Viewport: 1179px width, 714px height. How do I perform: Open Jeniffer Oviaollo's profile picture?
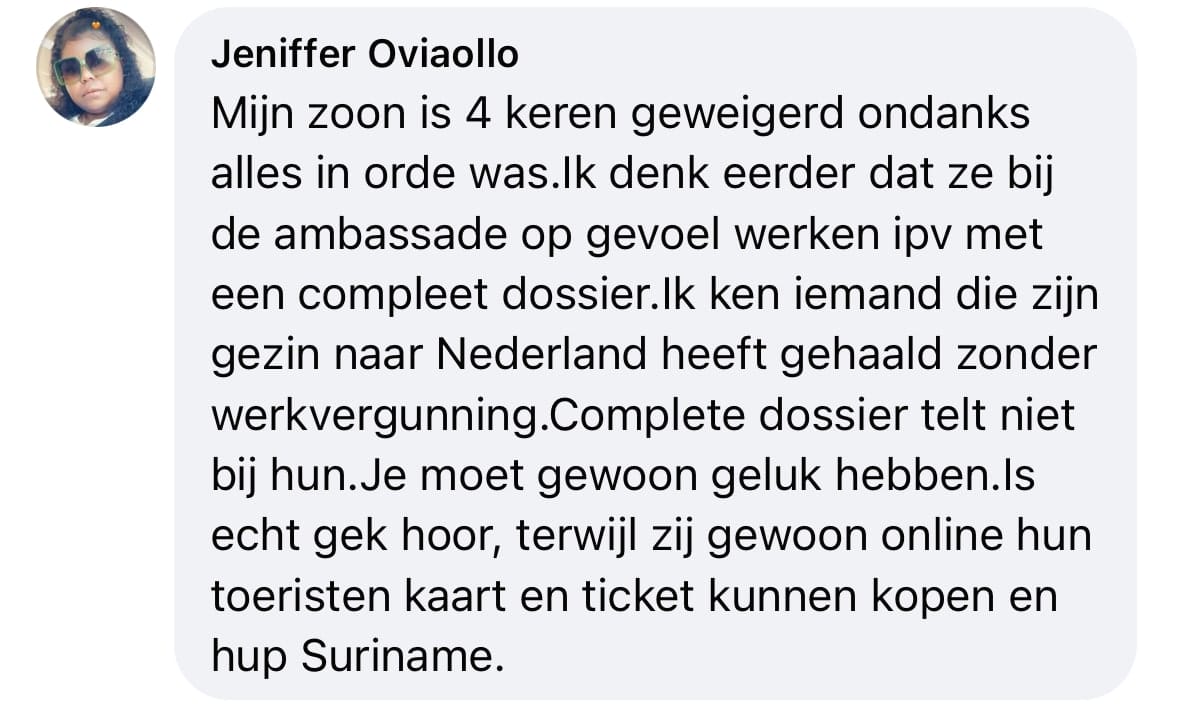[96, 67]
